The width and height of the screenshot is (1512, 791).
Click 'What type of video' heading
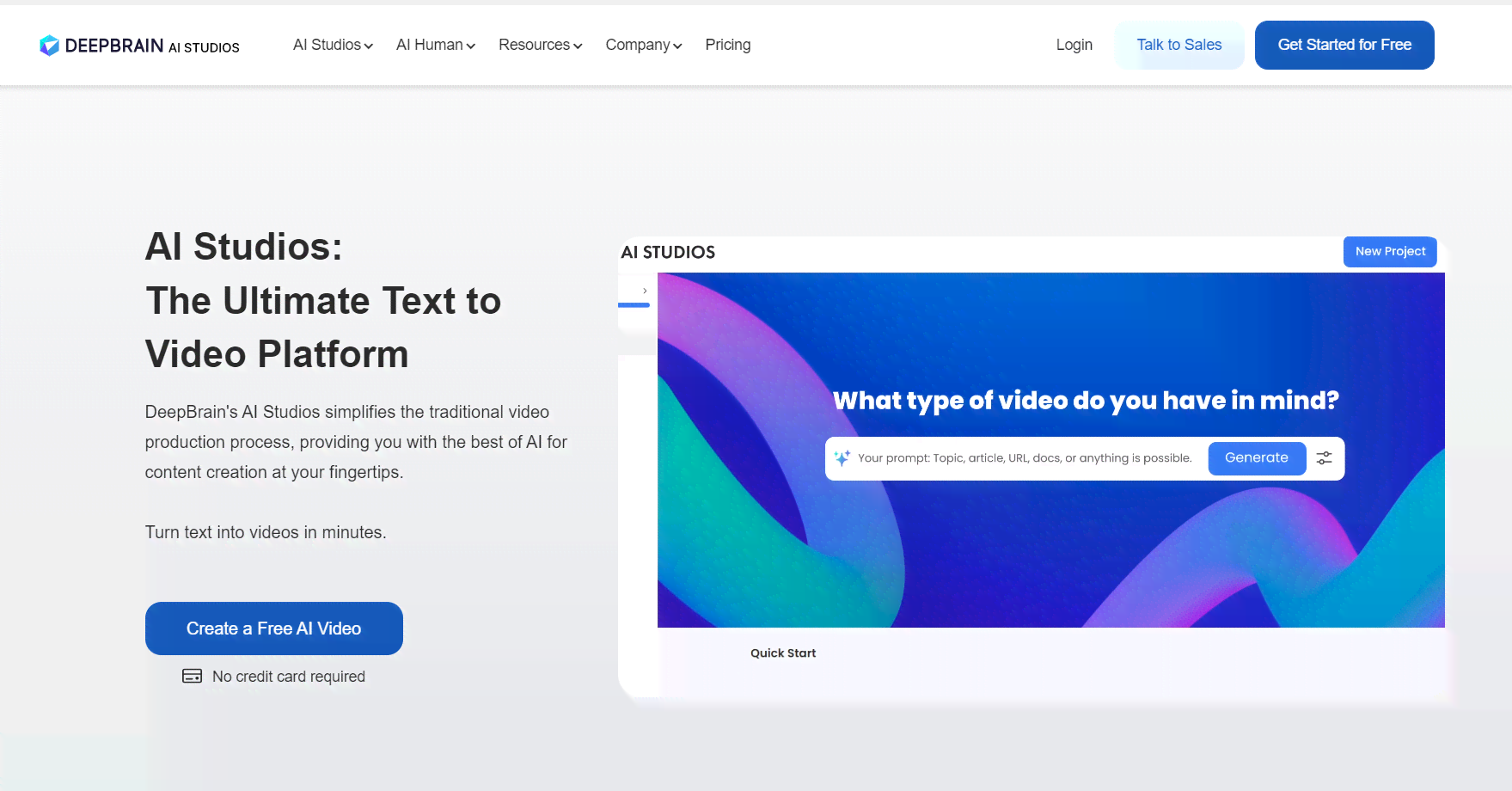[x=1086, y=401]
